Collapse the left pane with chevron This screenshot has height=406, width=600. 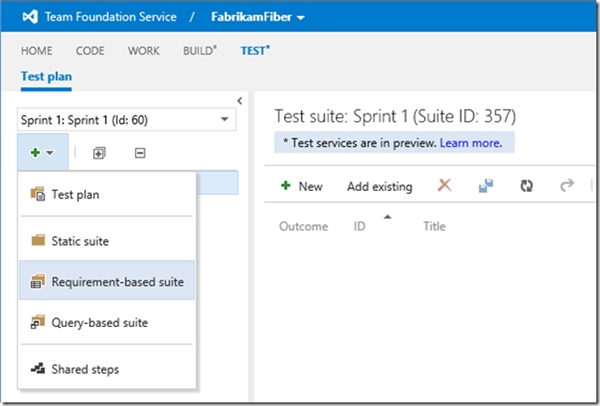point(240,101)
